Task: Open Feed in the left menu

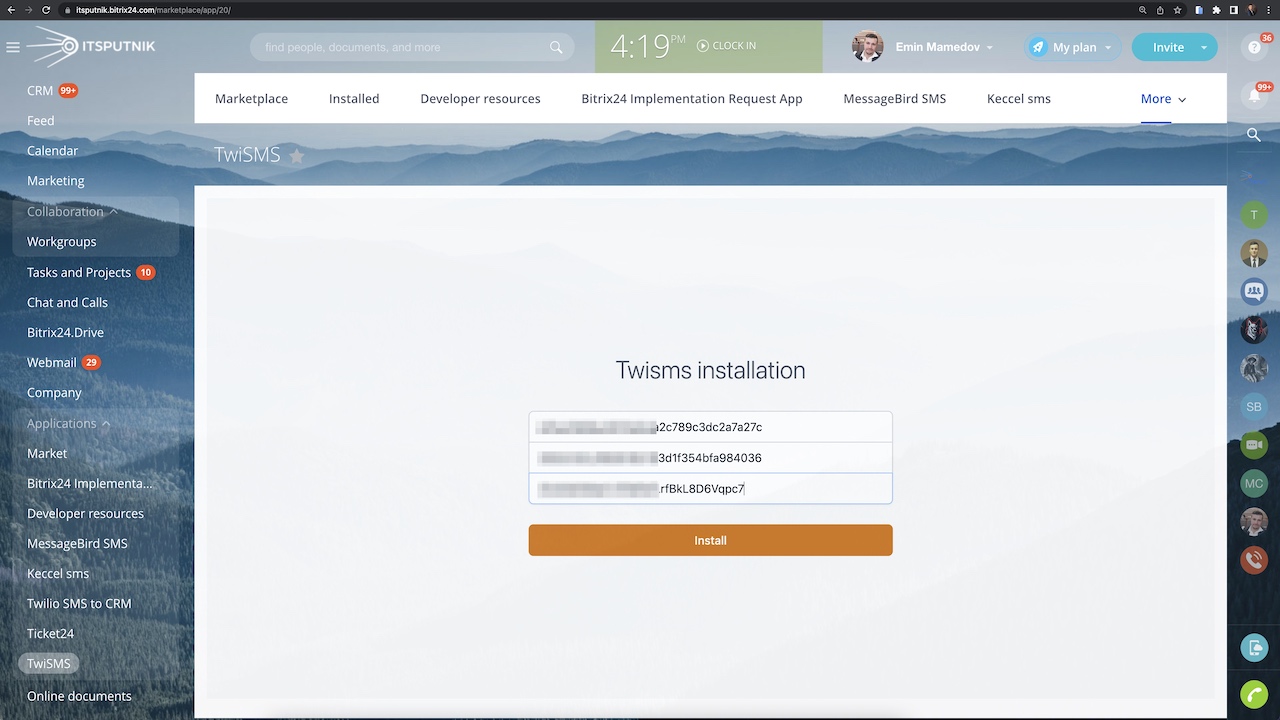Action: click(41, 121)
